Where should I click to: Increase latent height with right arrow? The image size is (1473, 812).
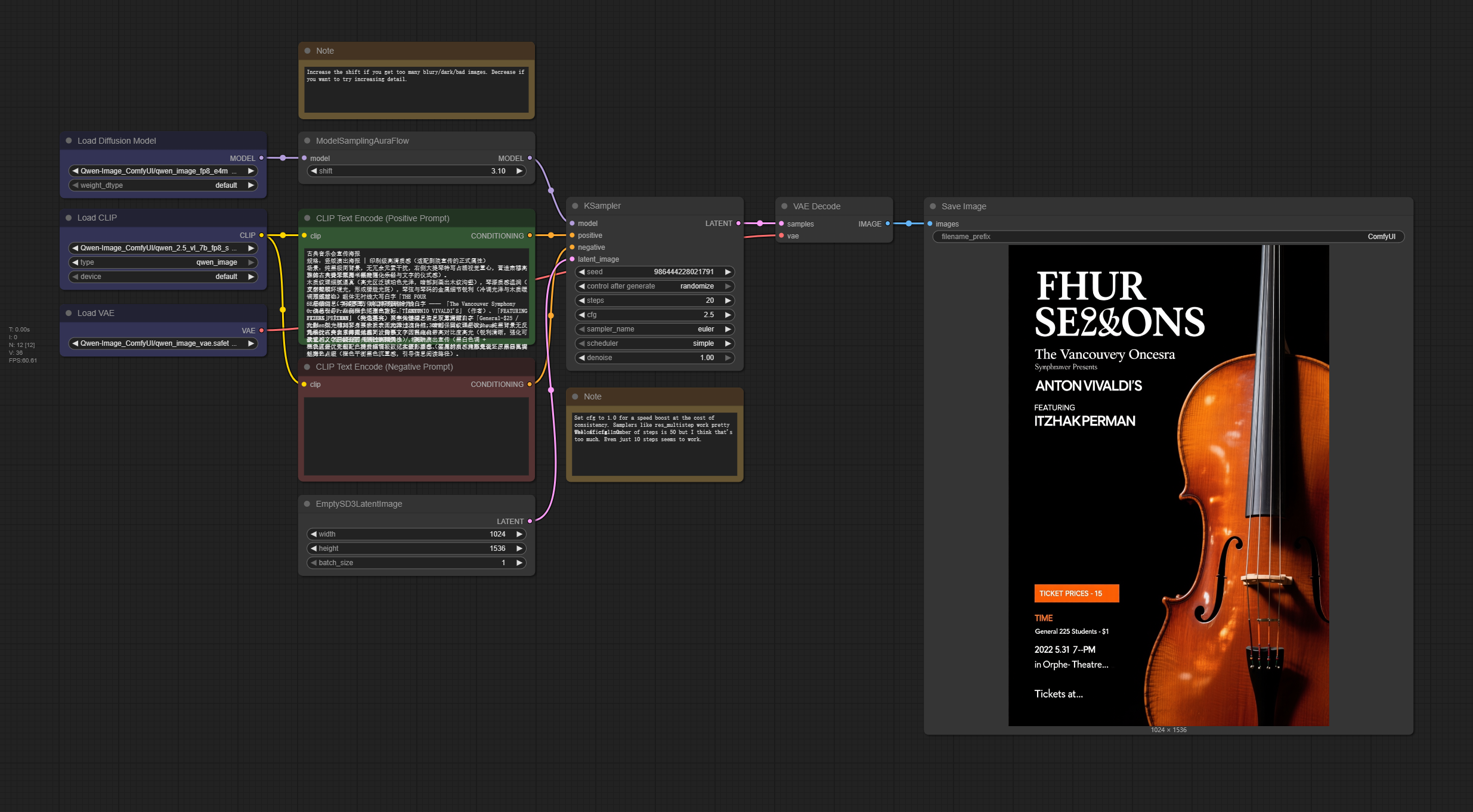[519, 548]
